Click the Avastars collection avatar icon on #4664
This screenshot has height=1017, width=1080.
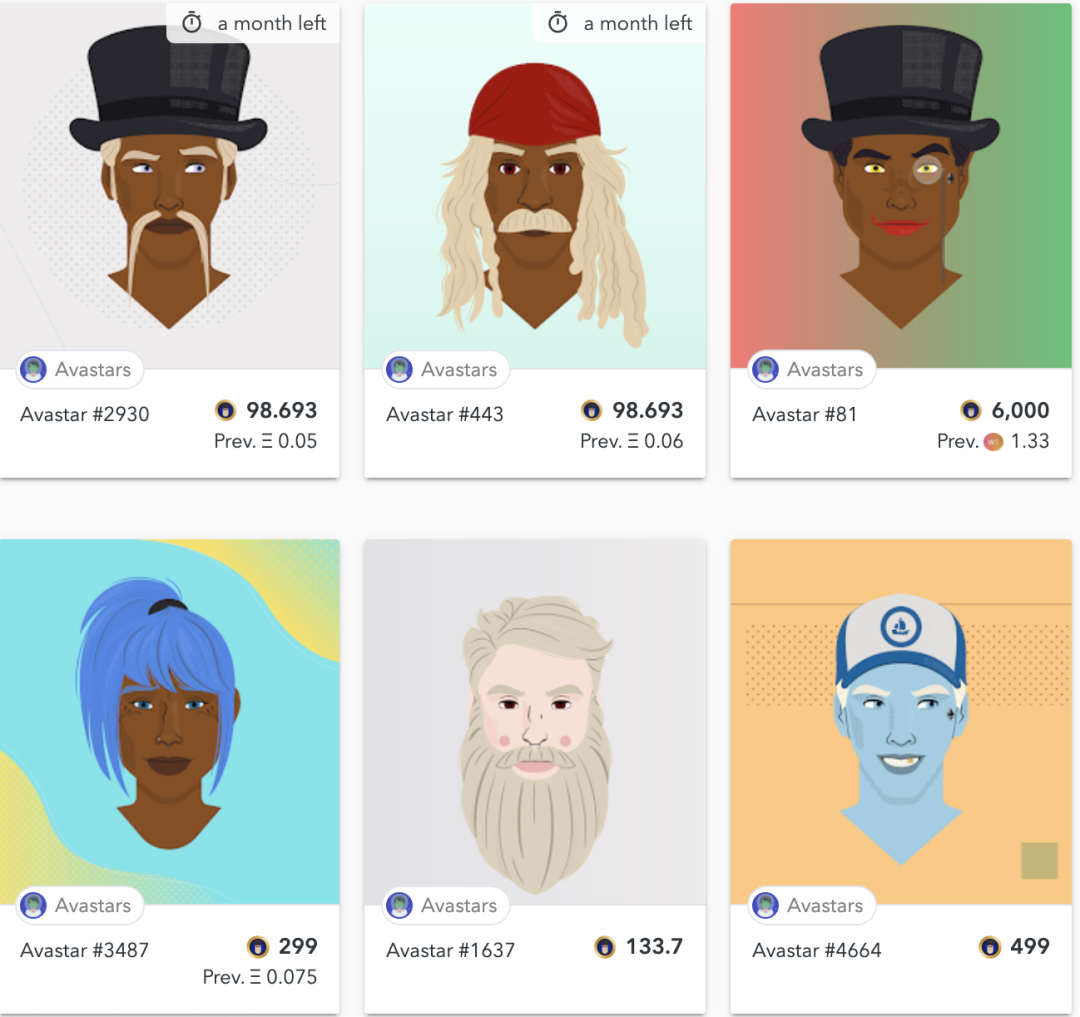click(765, 905)
